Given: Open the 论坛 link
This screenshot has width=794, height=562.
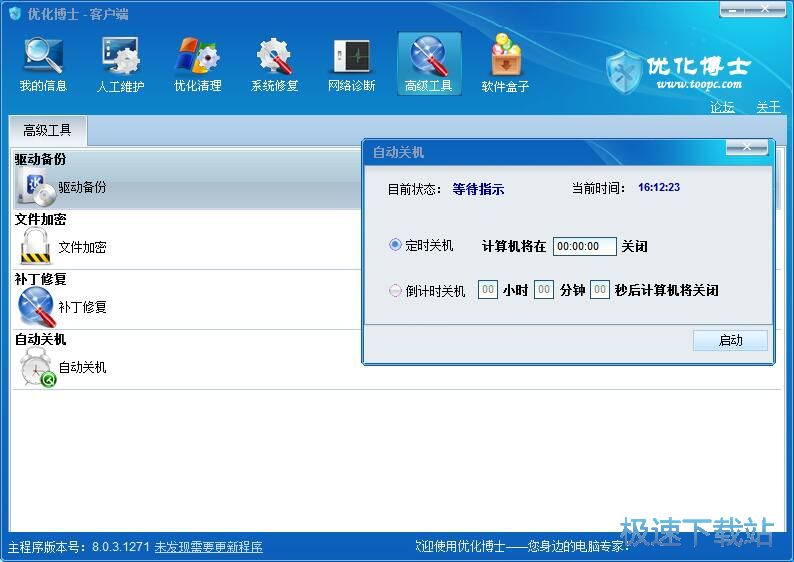Looking at the screenshot, I should [x=722, y=107].
